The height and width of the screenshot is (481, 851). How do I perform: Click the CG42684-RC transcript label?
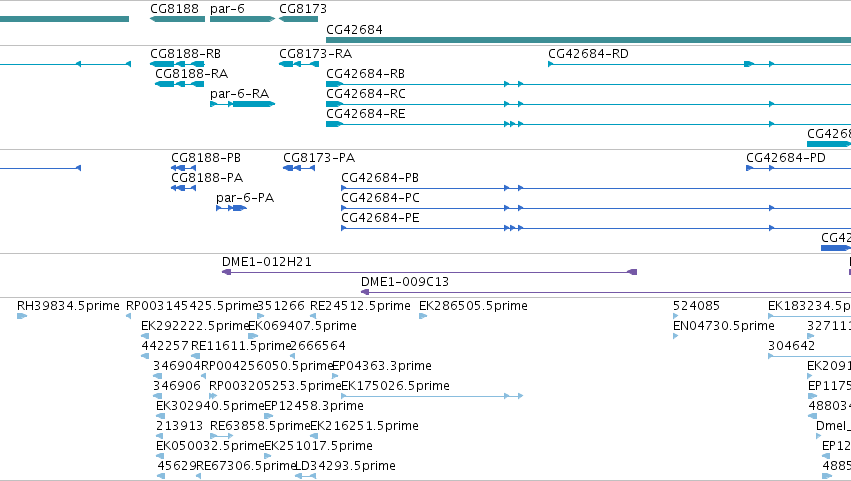pos(366,94)
